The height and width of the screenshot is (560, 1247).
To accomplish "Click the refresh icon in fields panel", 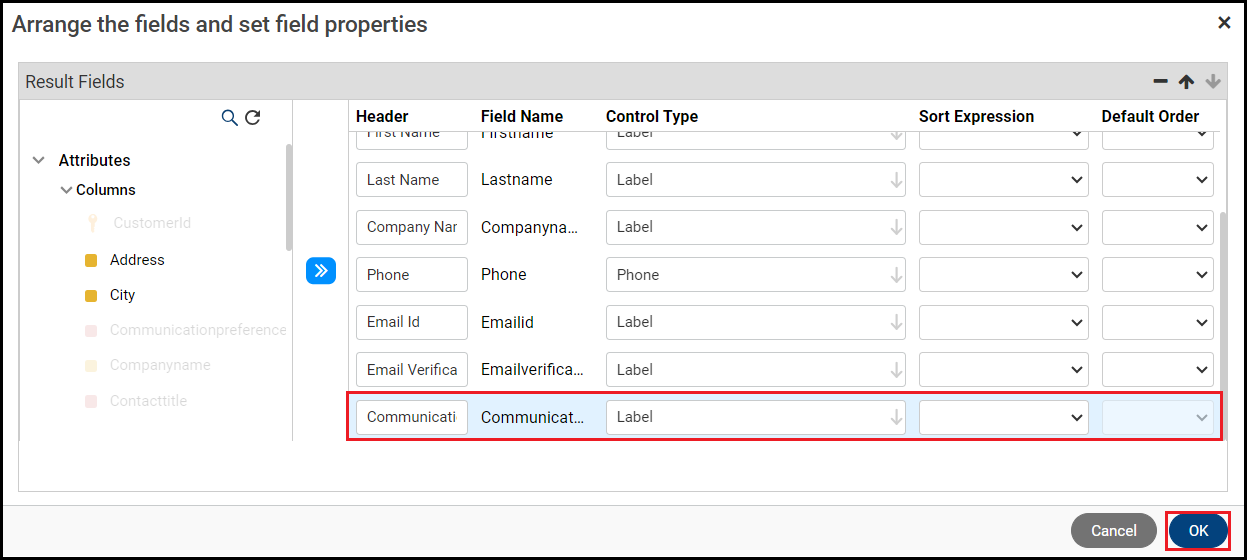I will pyautogui.click(x=253, y=118).
